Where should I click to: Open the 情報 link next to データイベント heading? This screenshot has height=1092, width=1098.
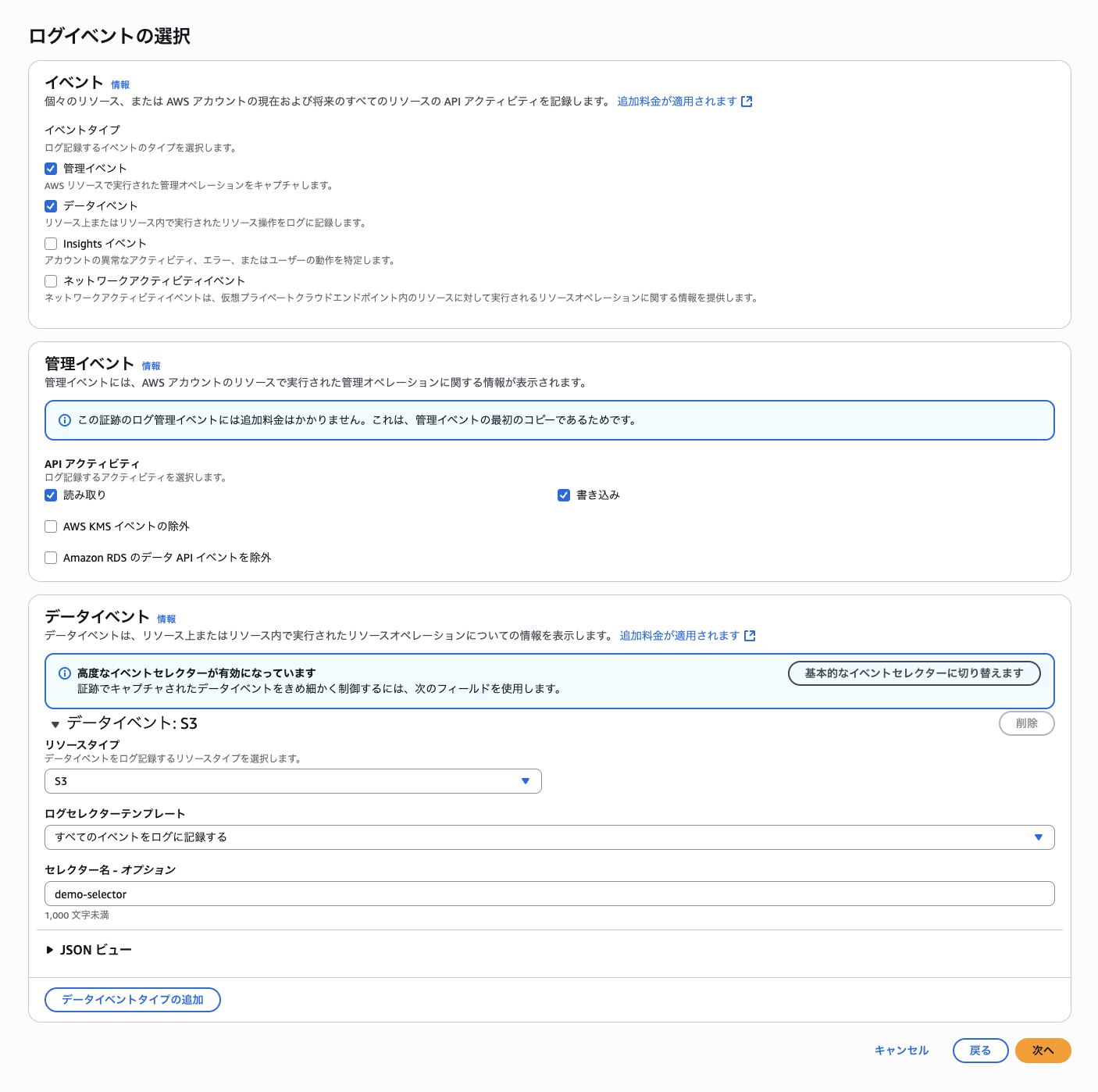pos(166,619)
